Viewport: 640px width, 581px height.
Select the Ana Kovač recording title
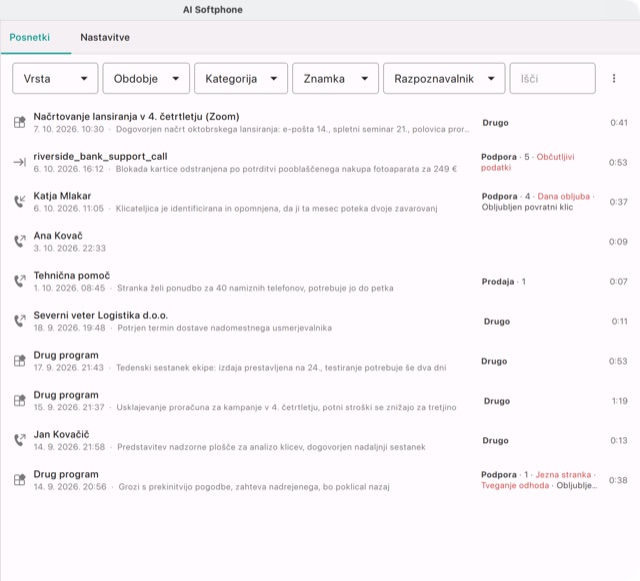click(58, 236)
